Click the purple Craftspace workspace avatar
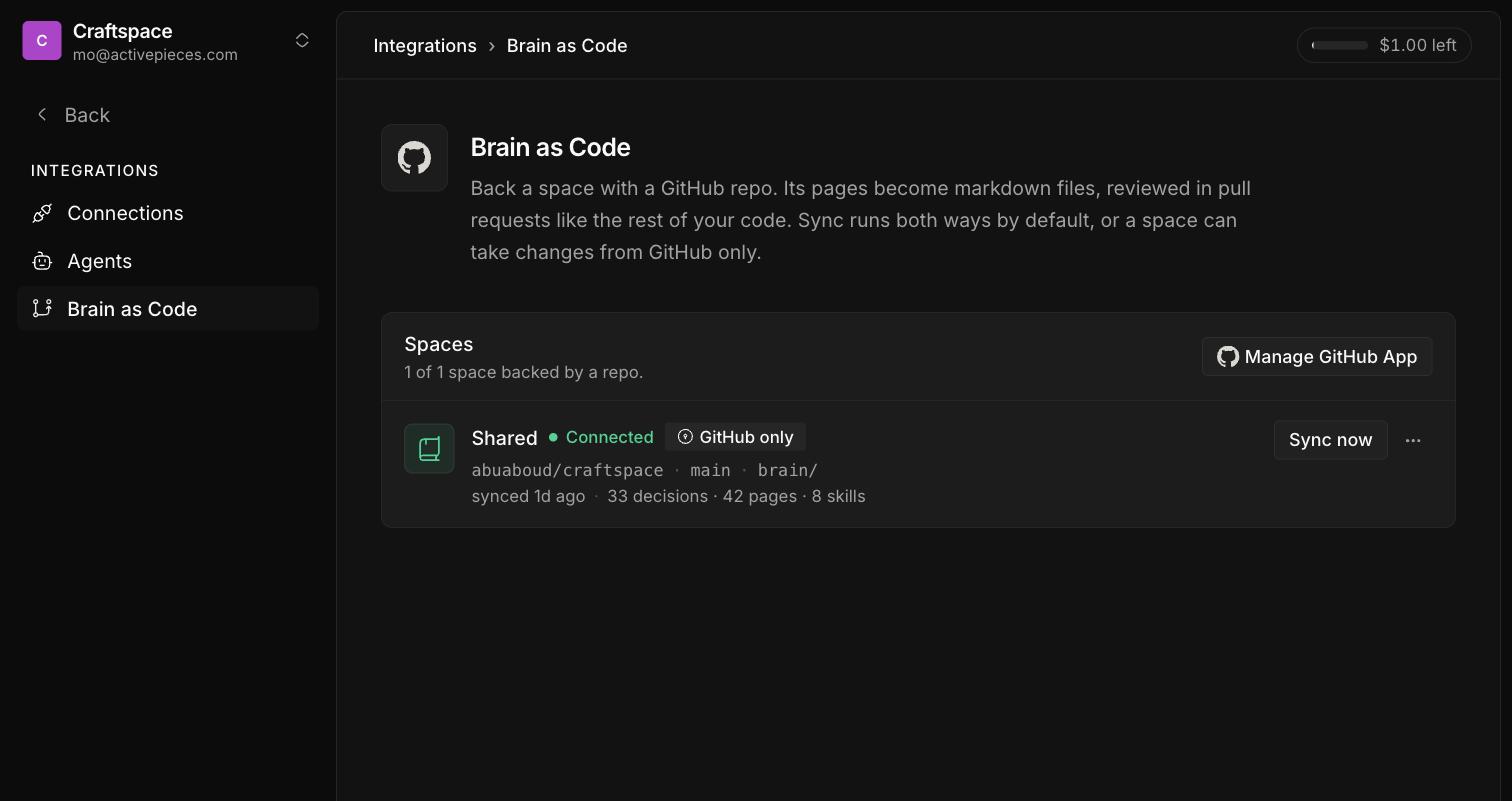1512x801 pixels. pyautogui.click(x=42, y=41)
